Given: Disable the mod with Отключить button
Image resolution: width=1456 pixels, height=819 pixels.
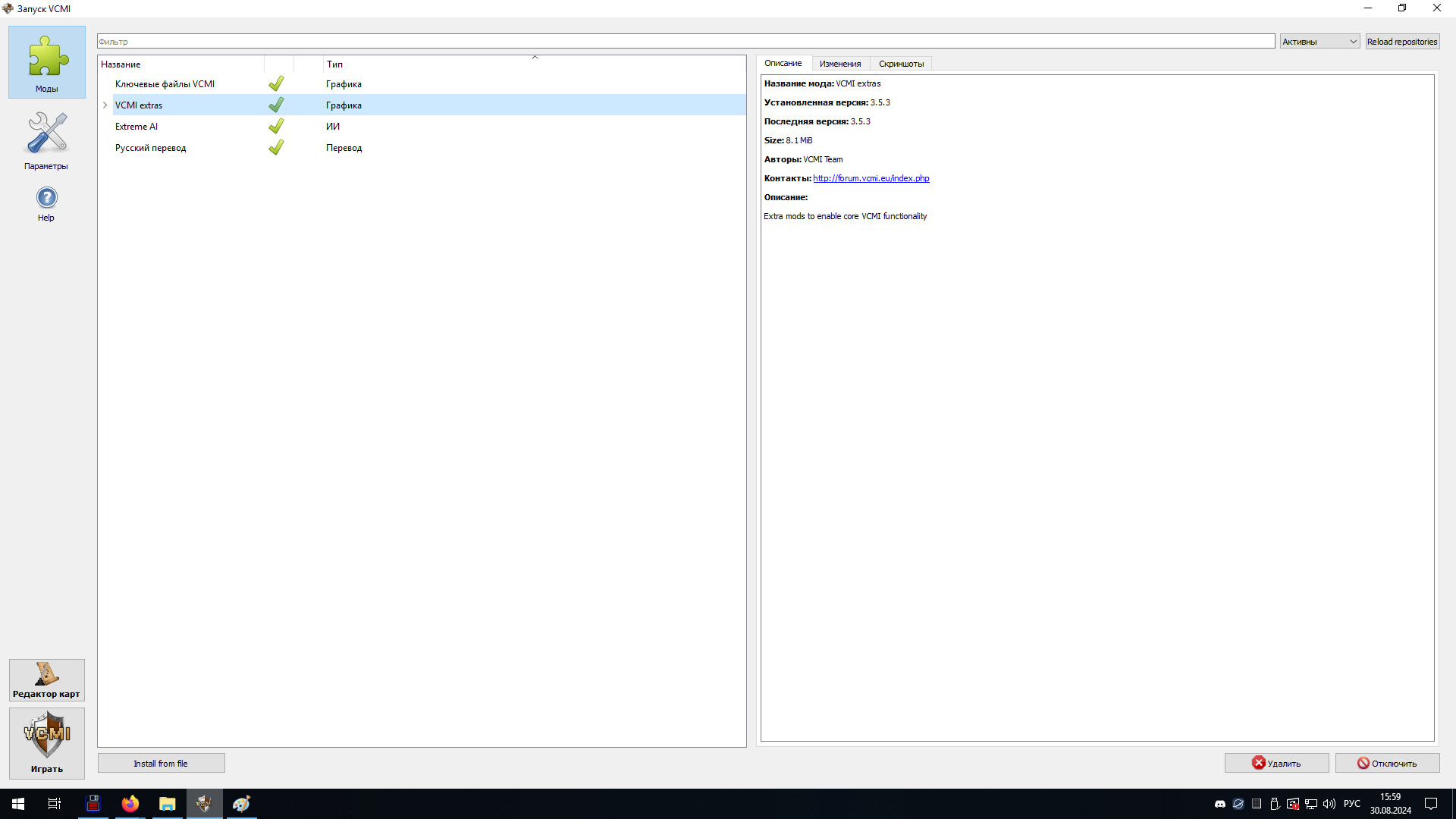Looking at the screenshot, I should [1387, 763].
